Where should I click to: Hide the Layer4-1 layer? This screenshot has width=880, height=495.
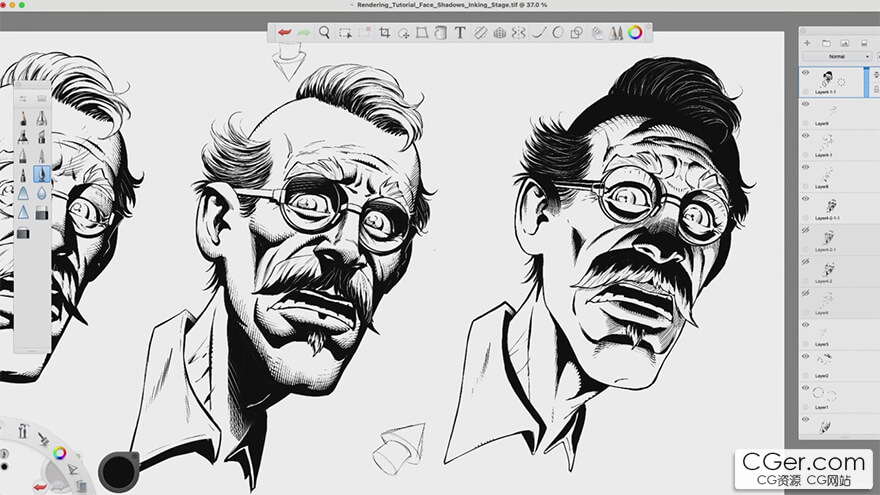805,136
